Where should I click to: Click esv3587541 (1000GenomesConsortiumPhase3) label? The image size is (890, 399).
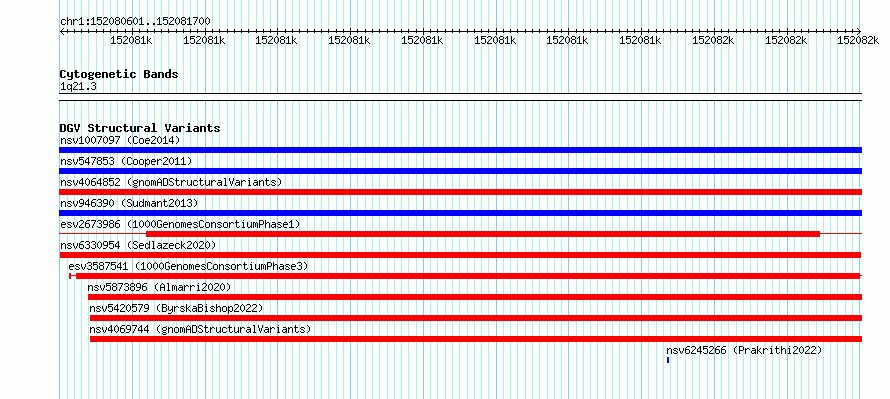coord(188,266)
